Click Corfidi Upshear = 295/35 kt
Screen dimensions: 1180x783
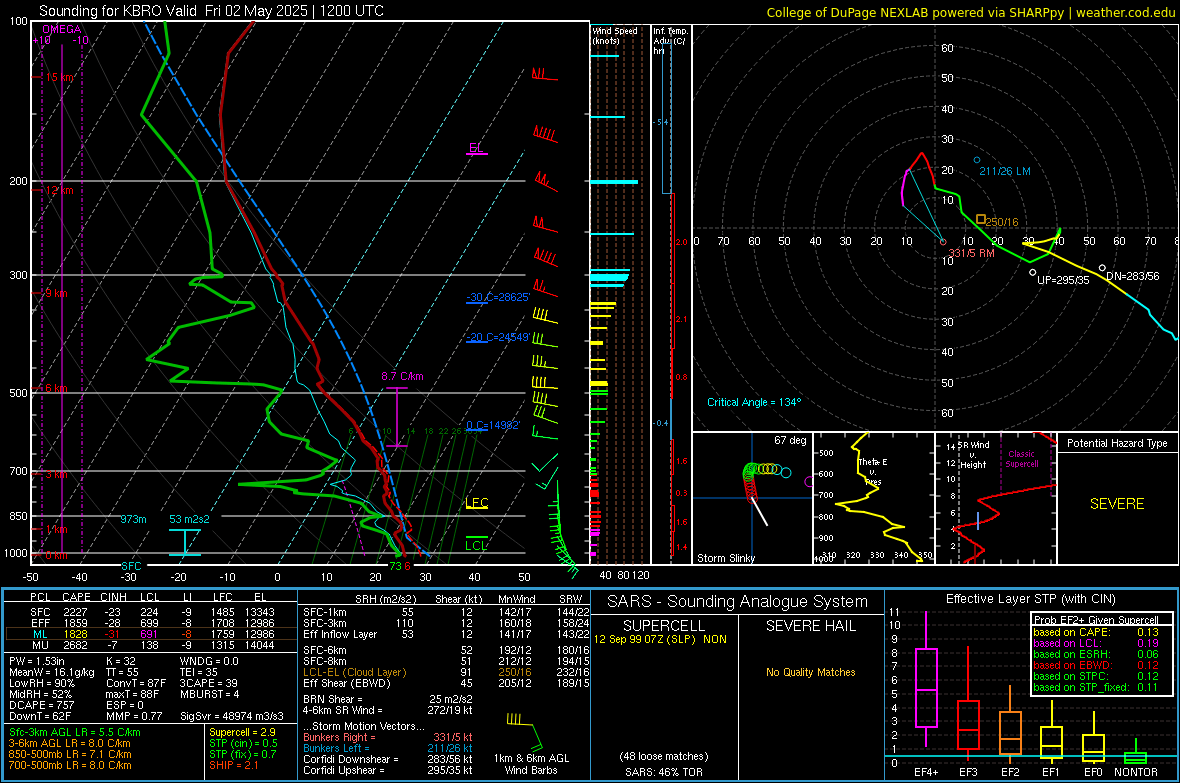click(x=388, y=770)
